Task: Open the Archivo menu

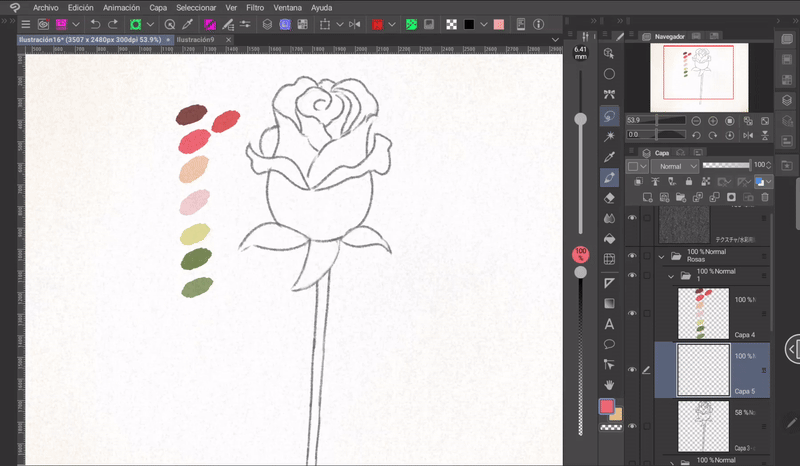Action: 45,7
